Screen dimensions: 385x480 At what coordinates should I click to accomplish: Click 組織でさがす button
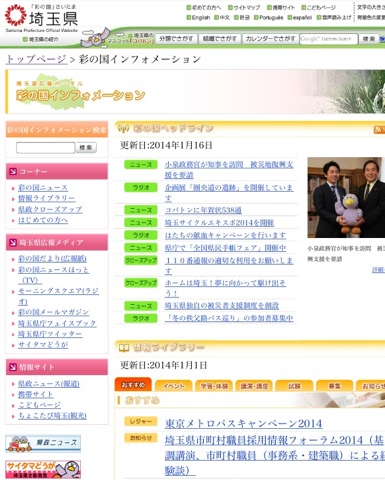click(220, 39)
